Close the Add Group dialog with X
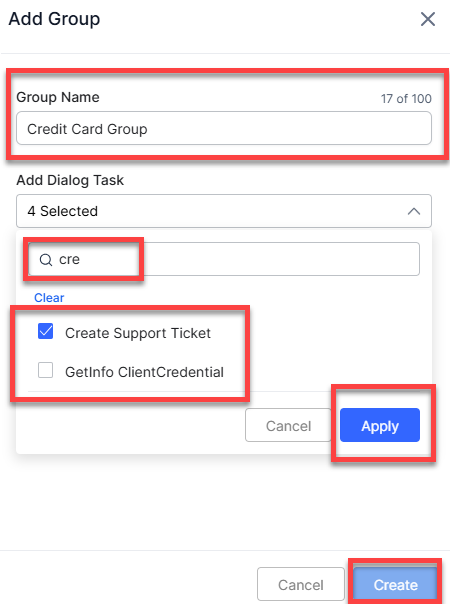The height and width of the screenshot is (604, 450). coord(428,19)
